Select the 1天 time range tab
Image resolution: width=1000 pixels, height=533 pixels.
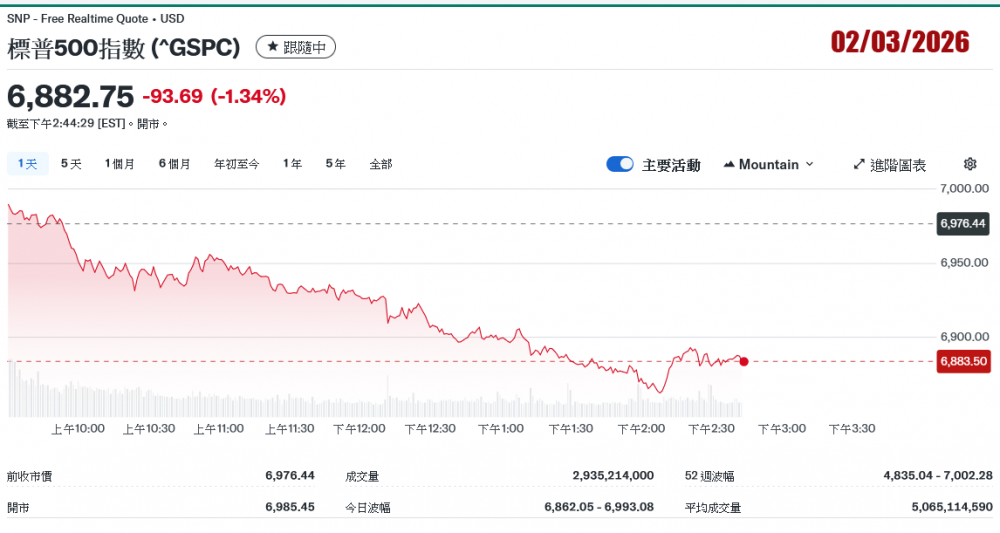pos(27,164)
